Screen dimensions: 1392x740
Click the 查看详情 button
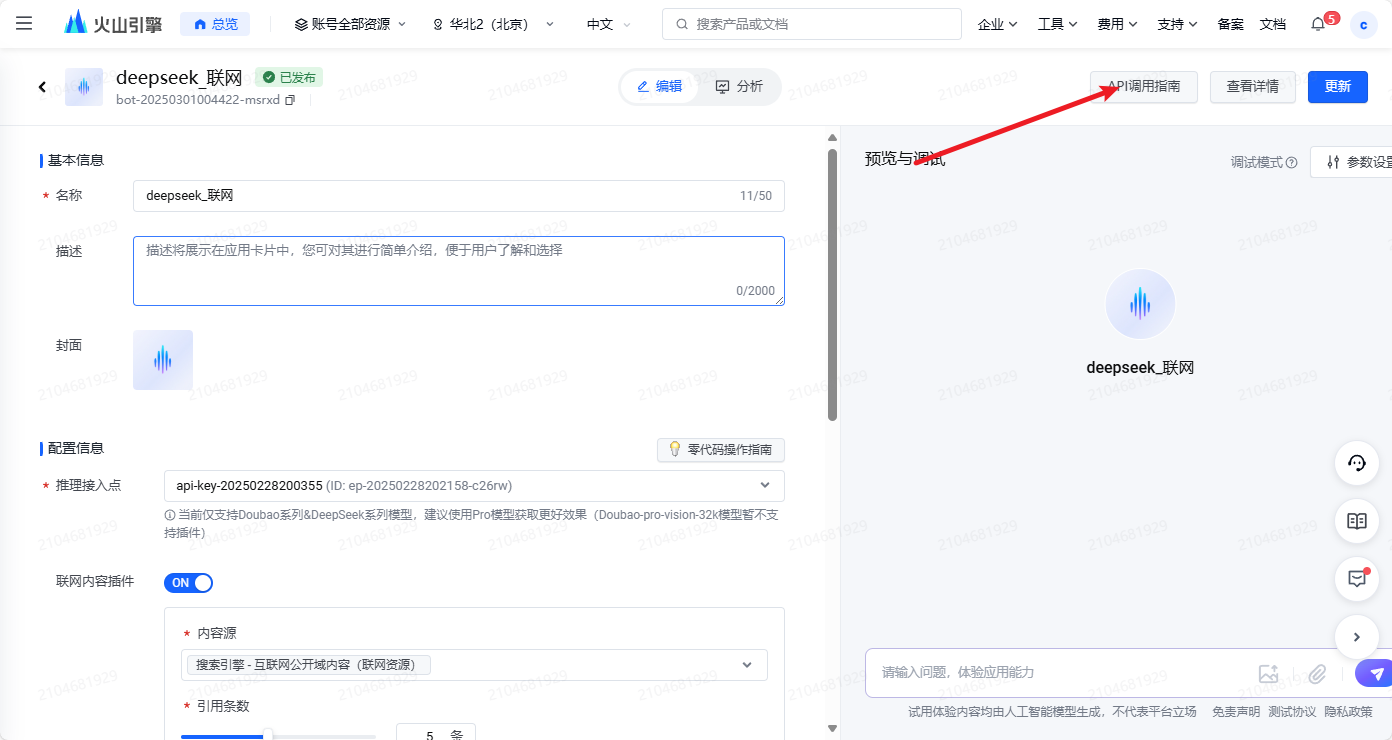(x=1253, y=87)
